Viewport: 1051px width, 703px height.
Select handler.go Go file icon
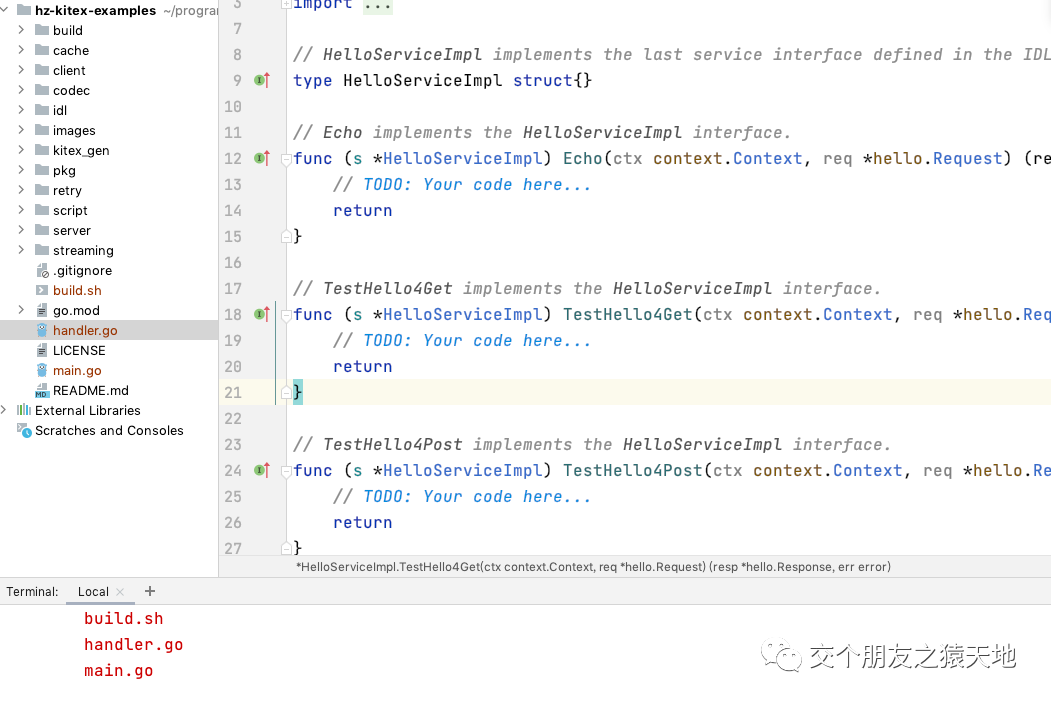coord(42,330)
